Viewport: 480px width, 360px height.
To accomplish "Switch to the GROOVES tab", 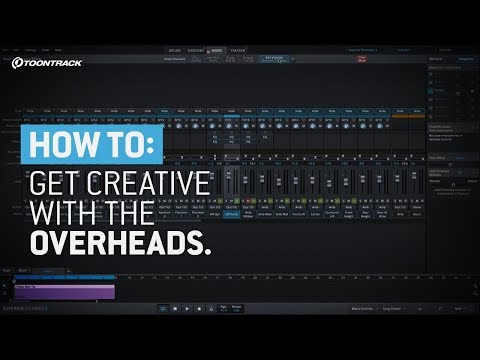I will (196, 50).
